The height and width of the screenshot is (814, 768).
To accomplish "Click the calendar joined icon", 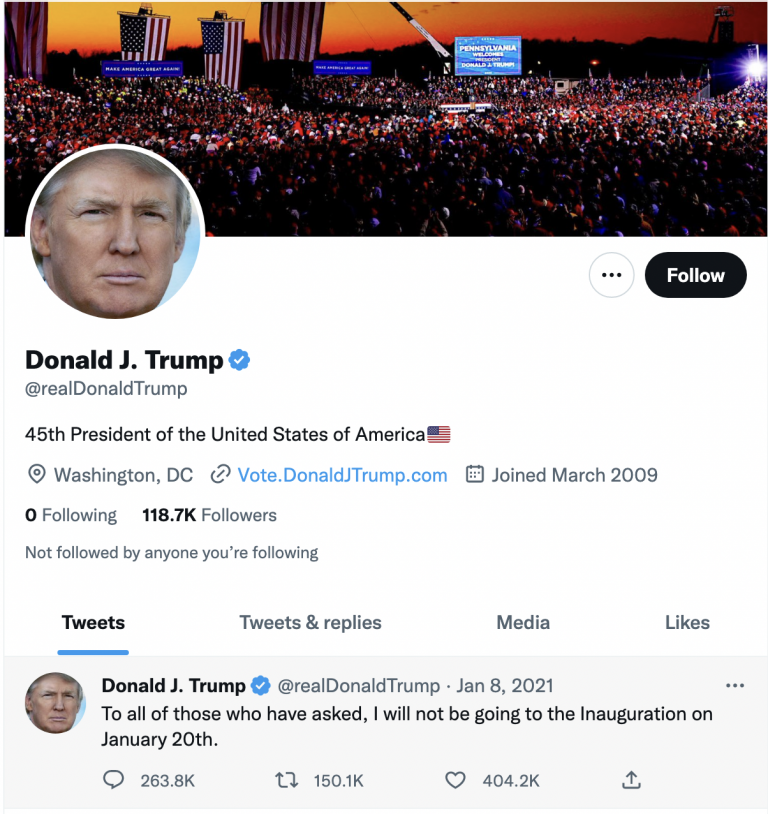I will pos(475,474).
